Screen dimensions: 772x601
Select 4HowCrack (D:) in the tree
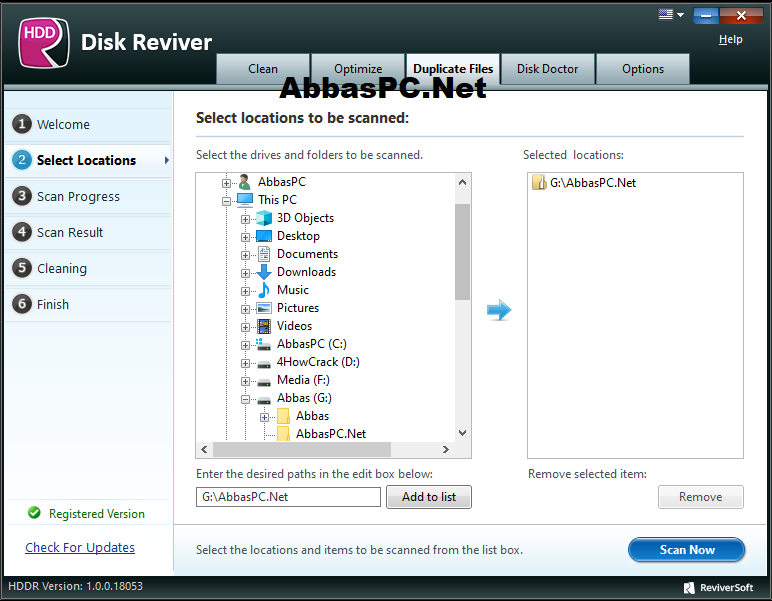pyautogui.click(x=318, y=362)
